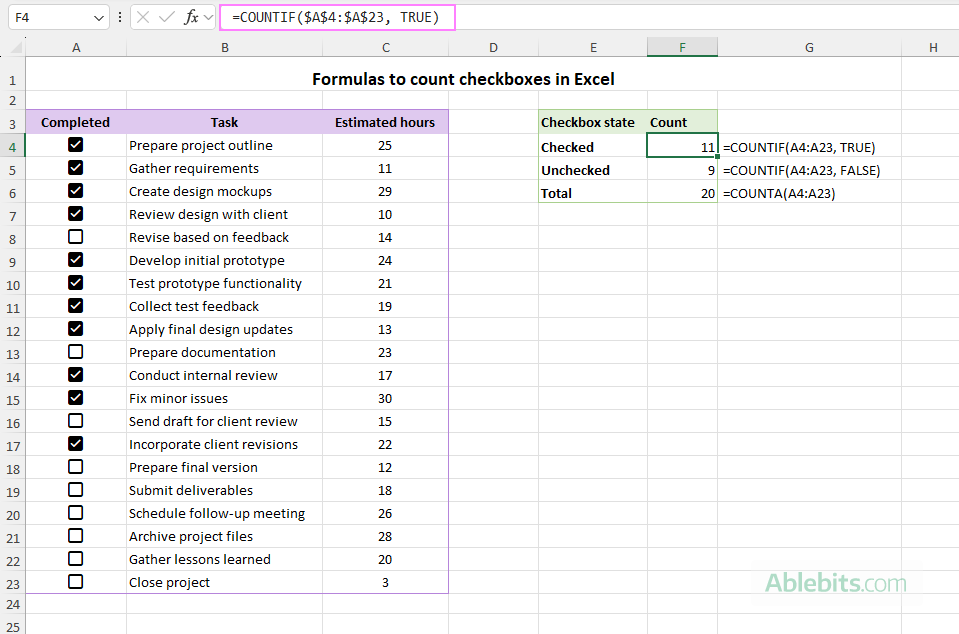
Task: Open the Name Box dropdown arrow
Action: coord(97,17)
